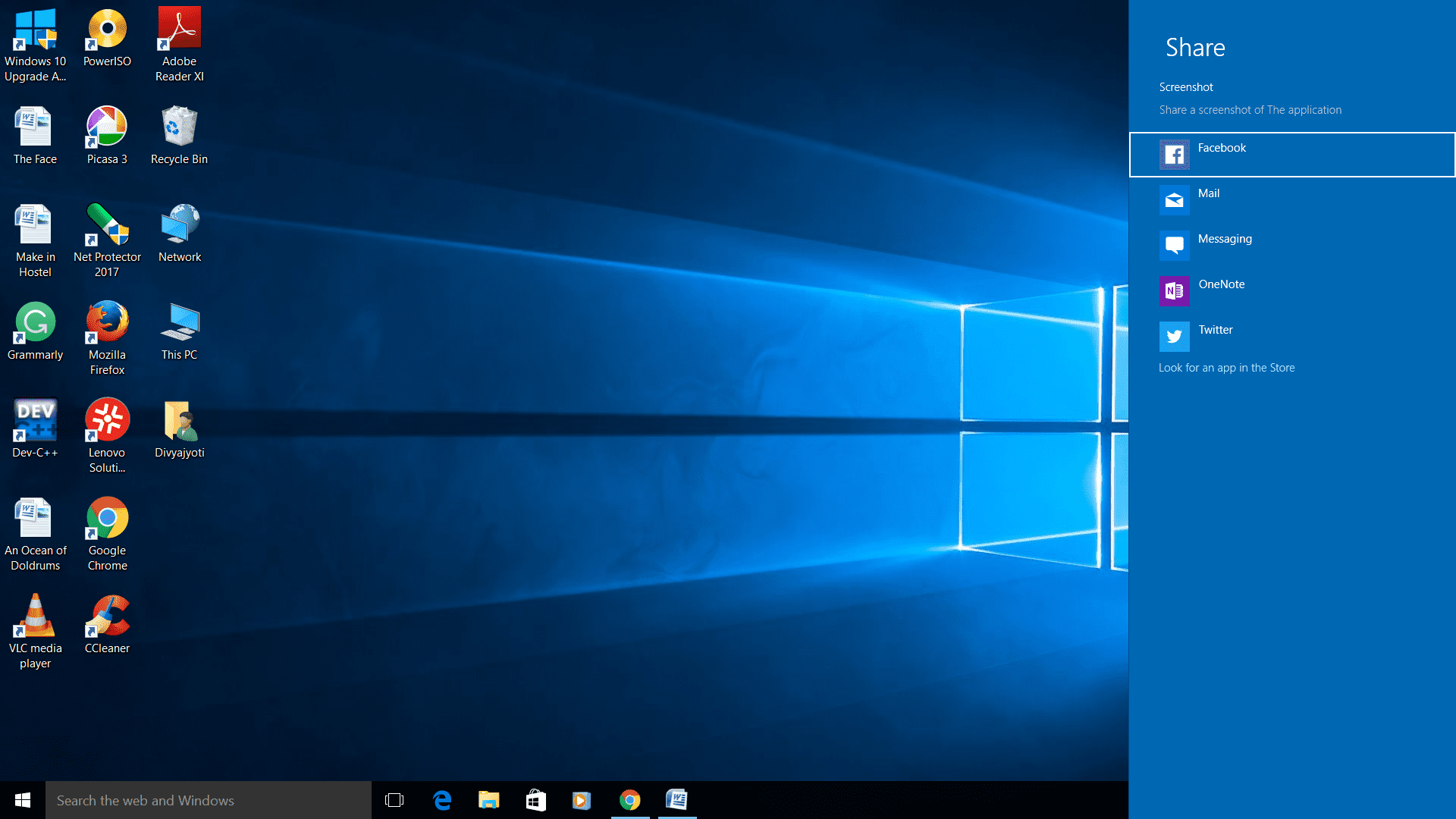This screenshot has width=1456, height=819.
Task: Expand Network desktop shortcut
Action: (x=180, y=228)
